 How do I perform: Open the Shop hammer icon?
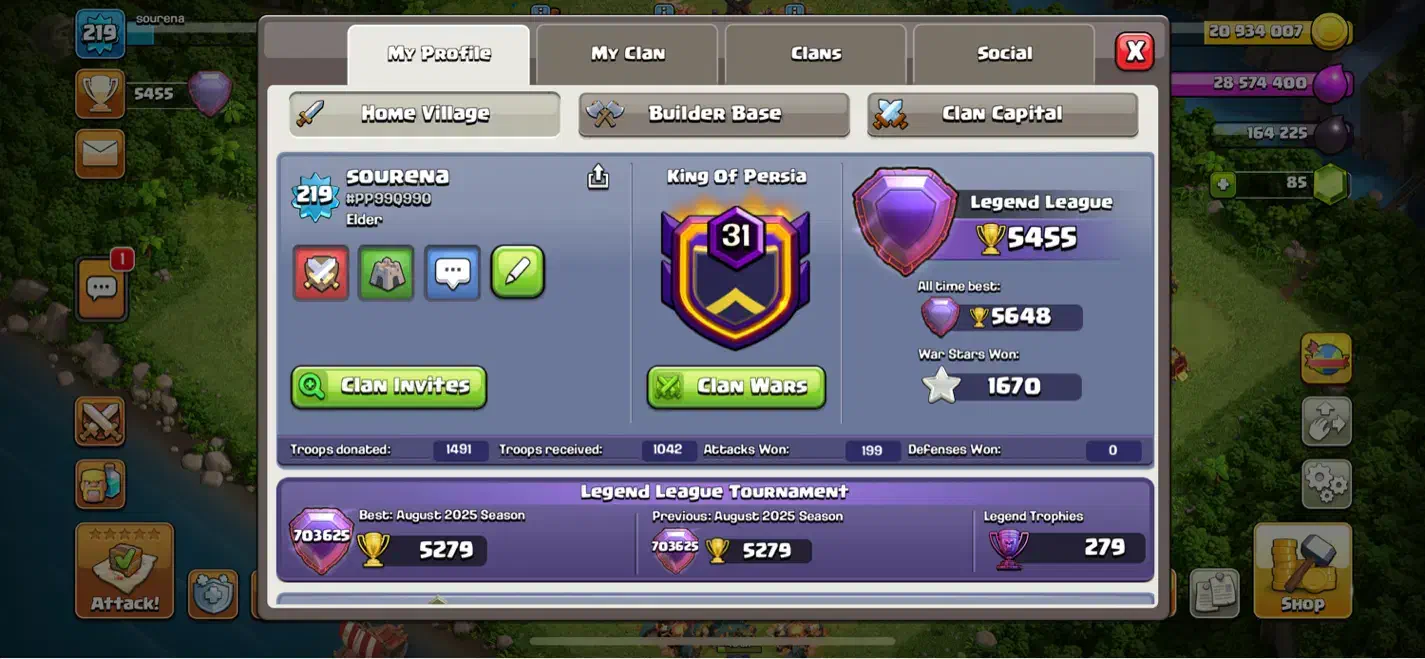(1303, 570)
